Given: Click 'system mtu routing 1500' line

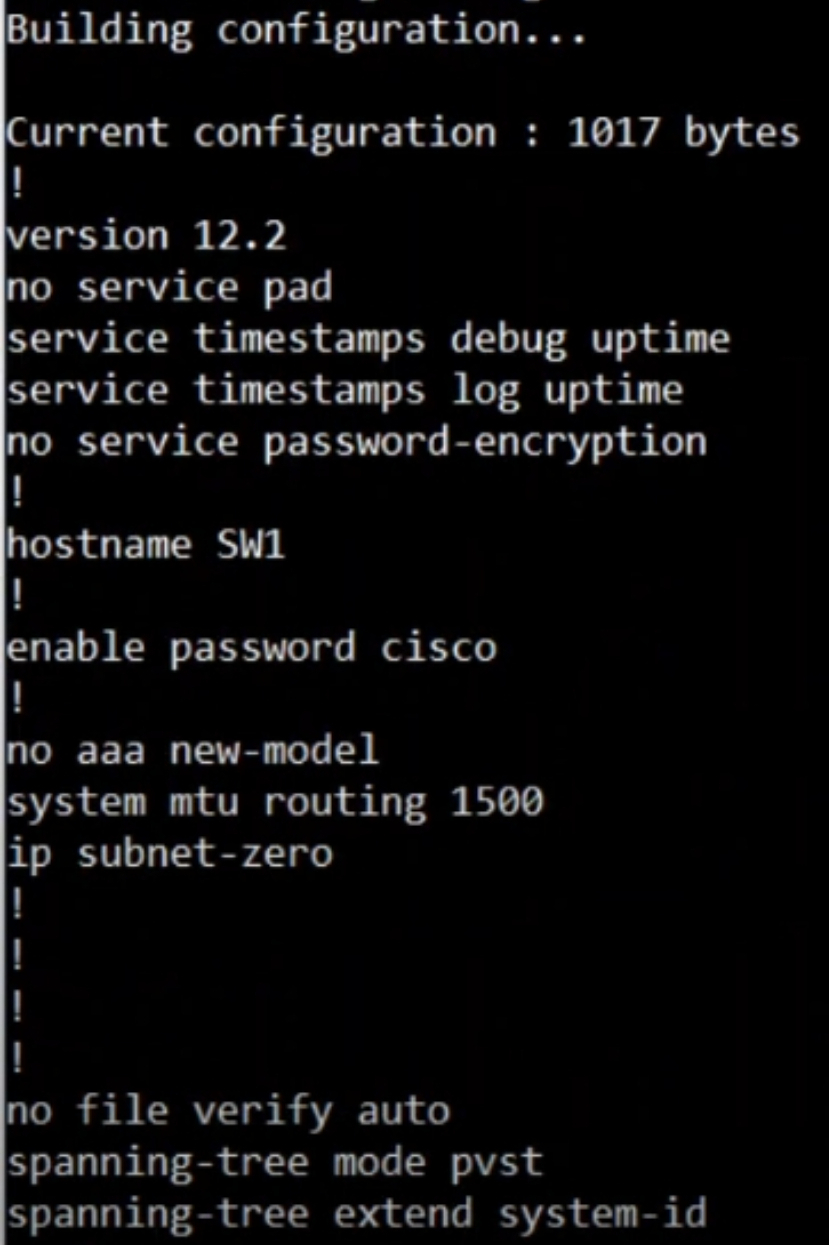Looking at the screenshot, I should [x=275, y=802].
